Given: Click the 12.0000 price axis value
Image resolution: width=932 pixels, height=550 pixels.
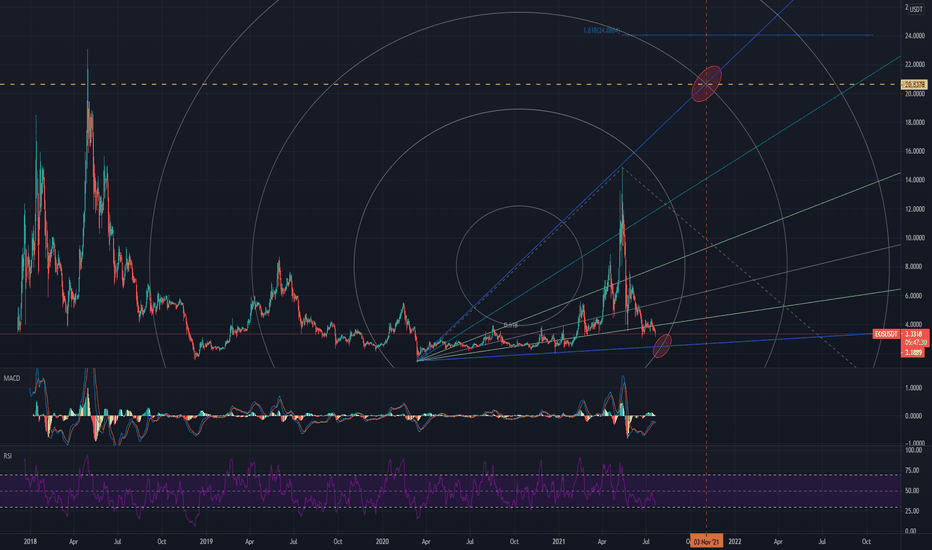Looking at the screenshot, I should coord(914,209).
